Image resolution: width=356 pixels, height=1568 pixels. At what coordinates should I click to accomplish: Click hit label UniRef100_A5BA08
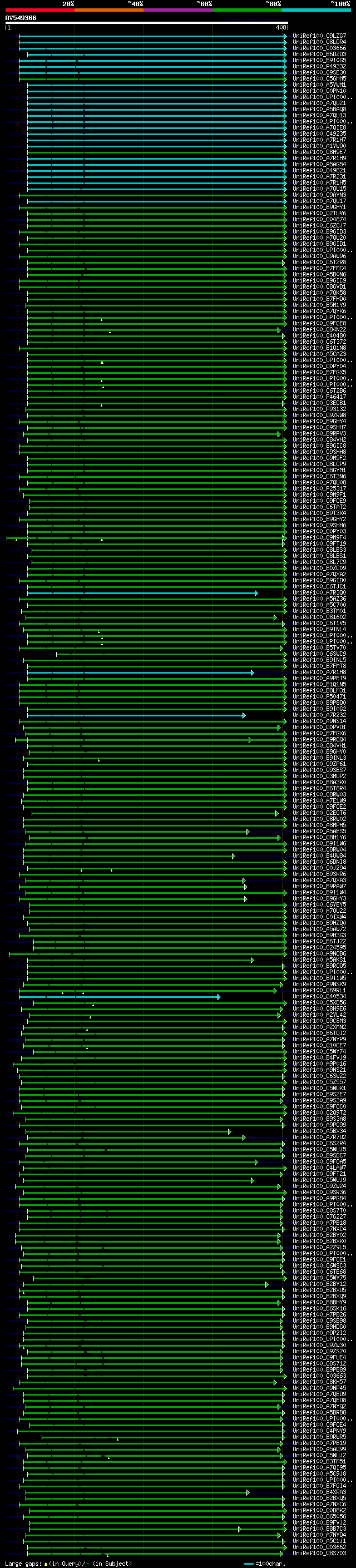point(319,109)
